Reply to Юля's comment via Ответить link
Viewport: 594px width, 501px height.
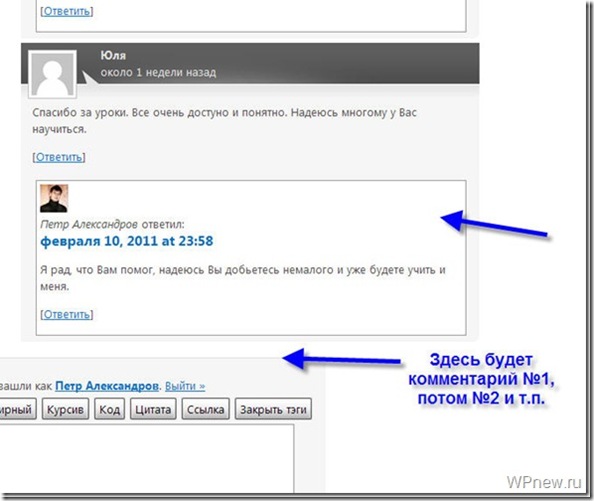59,157
